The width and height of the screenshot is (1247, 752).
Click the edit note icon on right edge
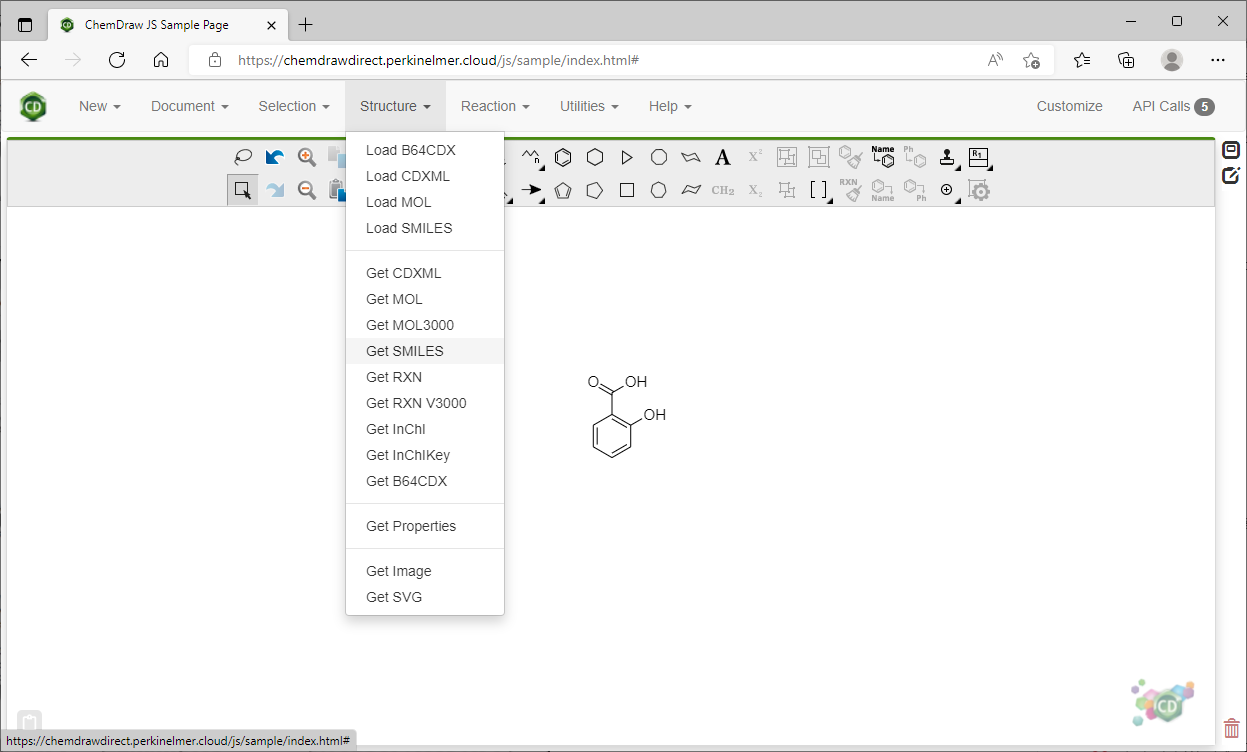[1231, 176]
